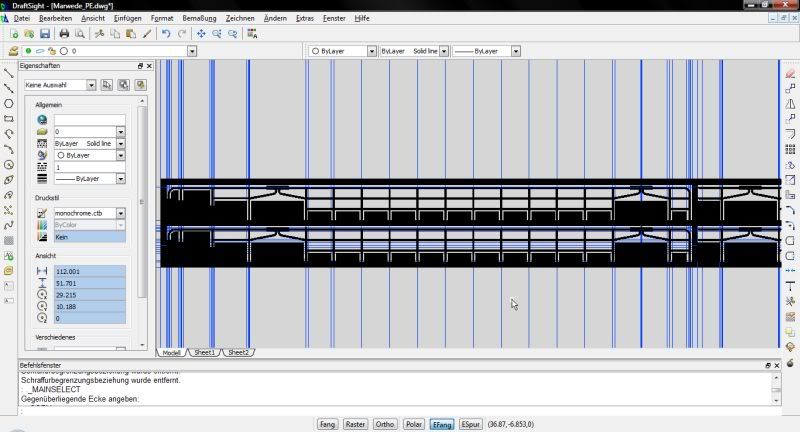Screen dimensions: 800x432
Task: Save the drawing with floppy icon
Action: [x=45, y=34]
